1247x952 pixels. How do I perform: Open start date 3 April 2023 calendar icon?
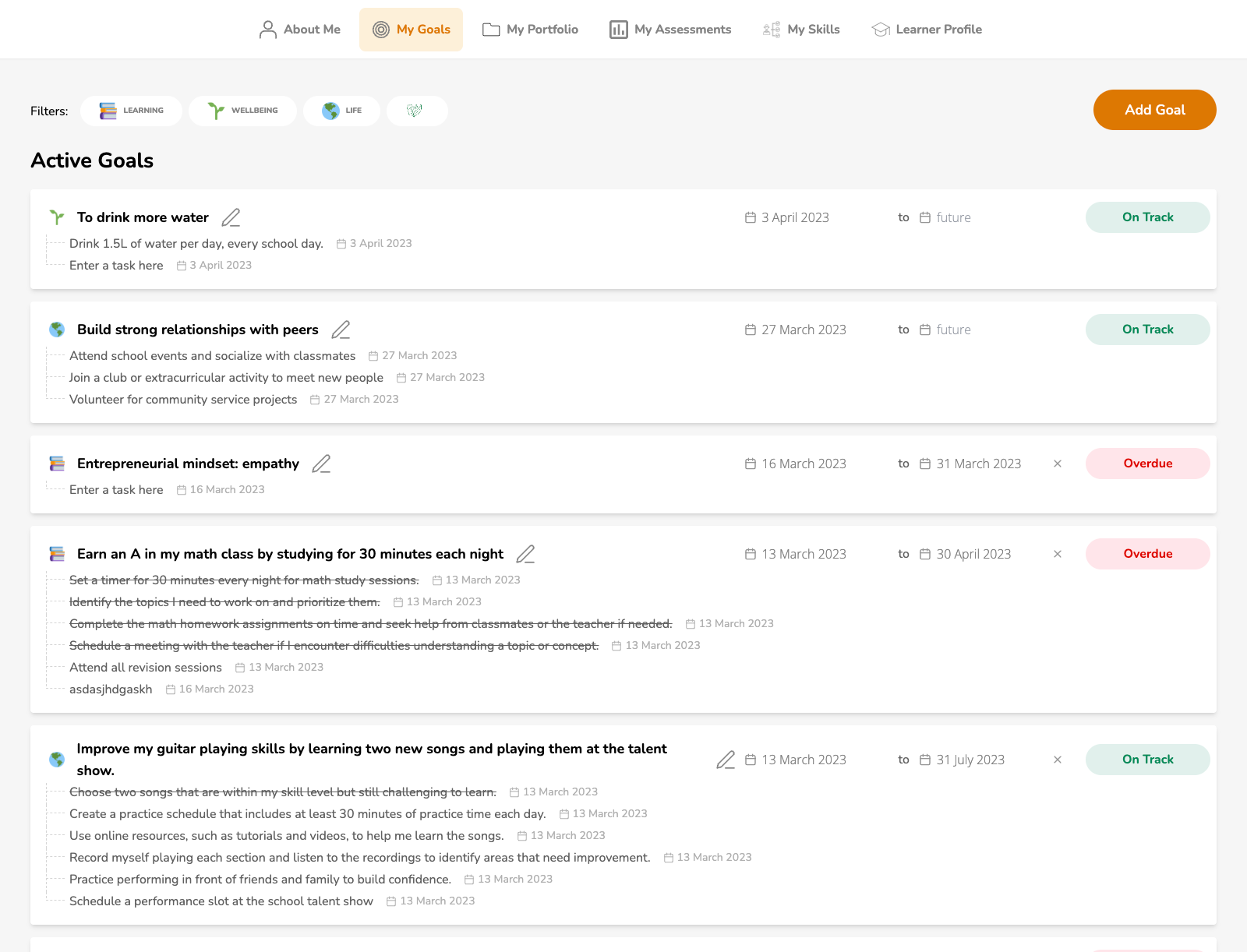(751, 217)
